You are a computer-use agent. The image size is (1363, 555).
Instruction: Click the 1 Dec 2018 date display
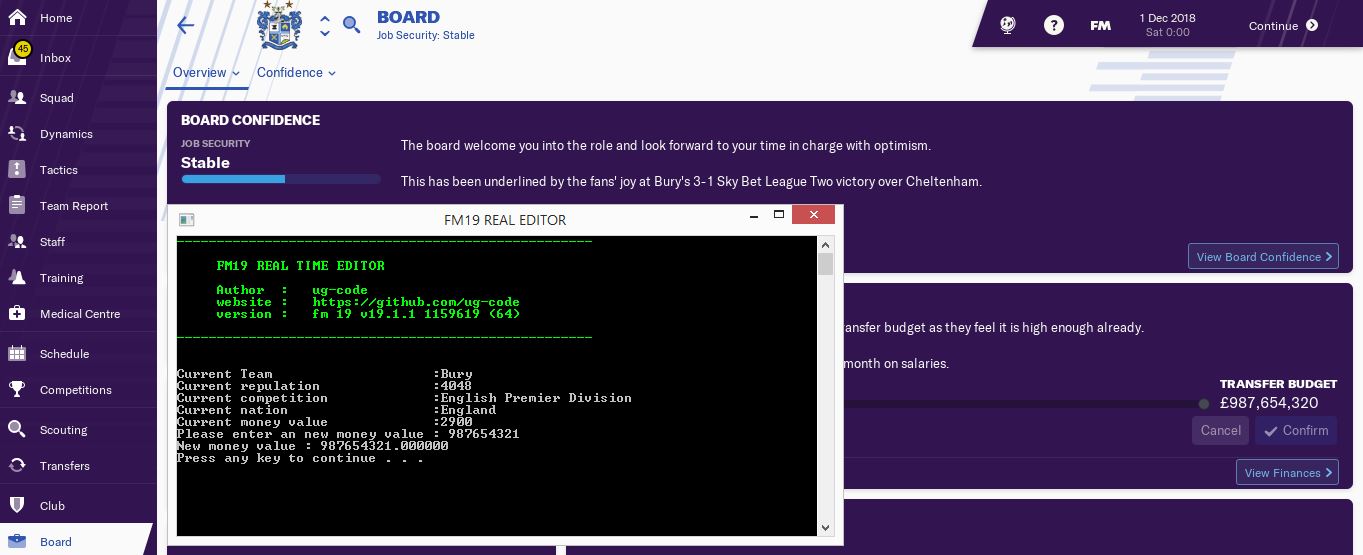click(x=1167, y=25)
